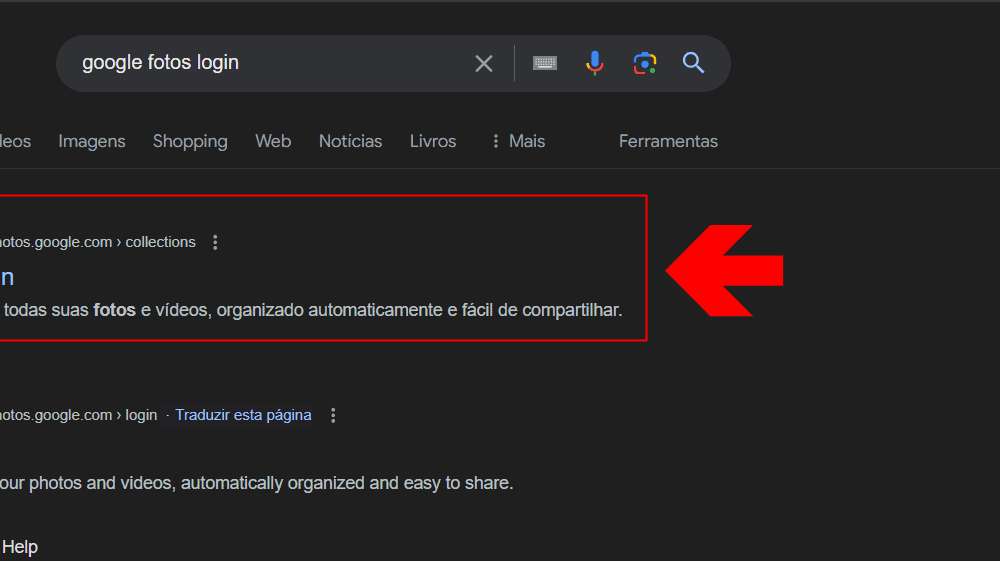The image size is (1000, 561).
Task: Switch to the Shopping tab
Action: (190, 141)
